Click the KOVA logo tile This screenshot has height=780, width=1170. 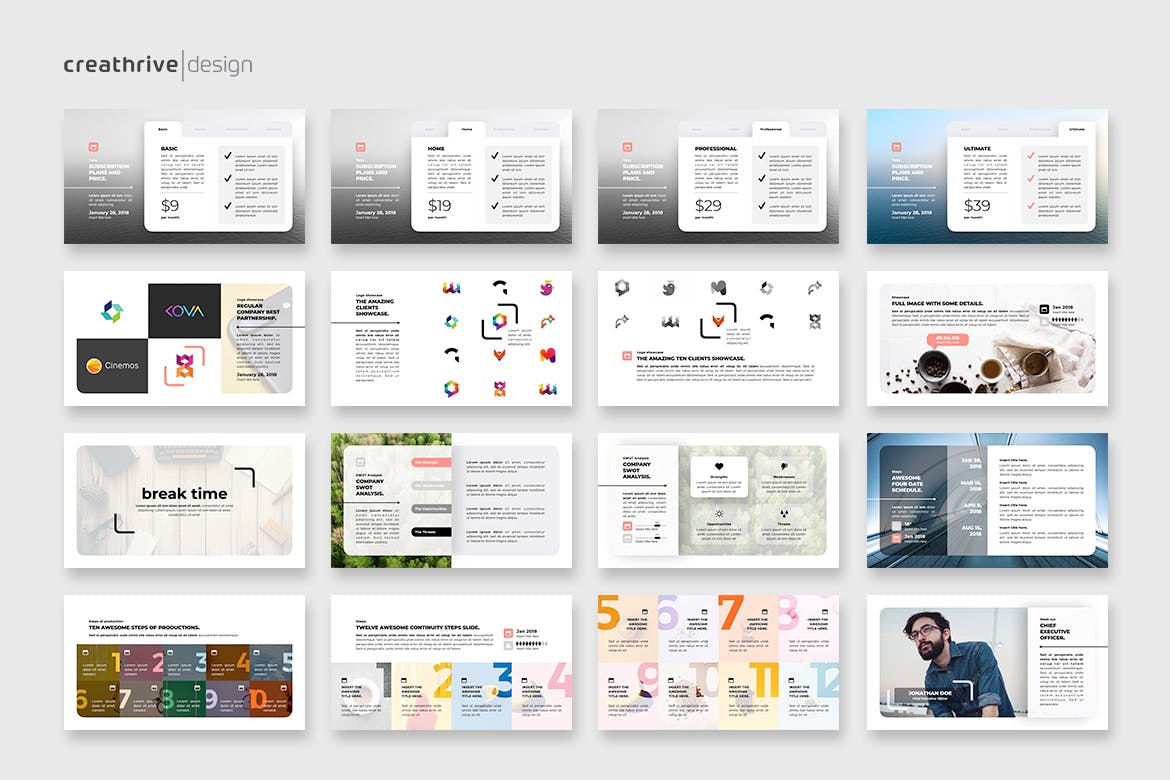pos(184,311)
